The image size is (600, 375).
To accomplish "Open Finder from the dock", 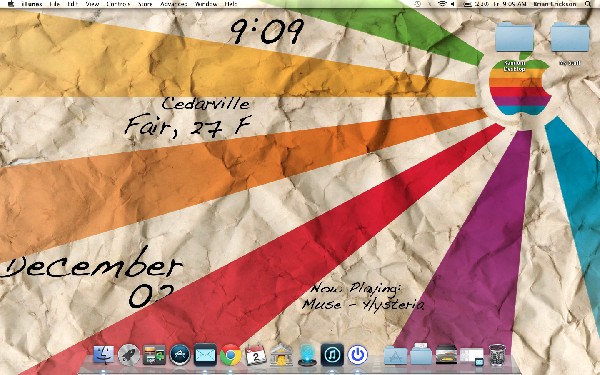I will tap(103, 355).
